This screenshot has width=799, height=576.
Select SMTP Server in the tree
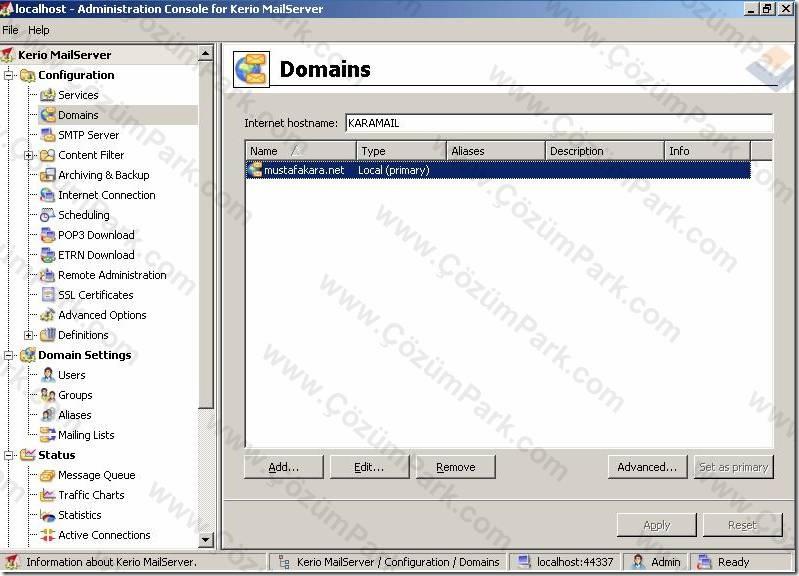coord(89,135)
